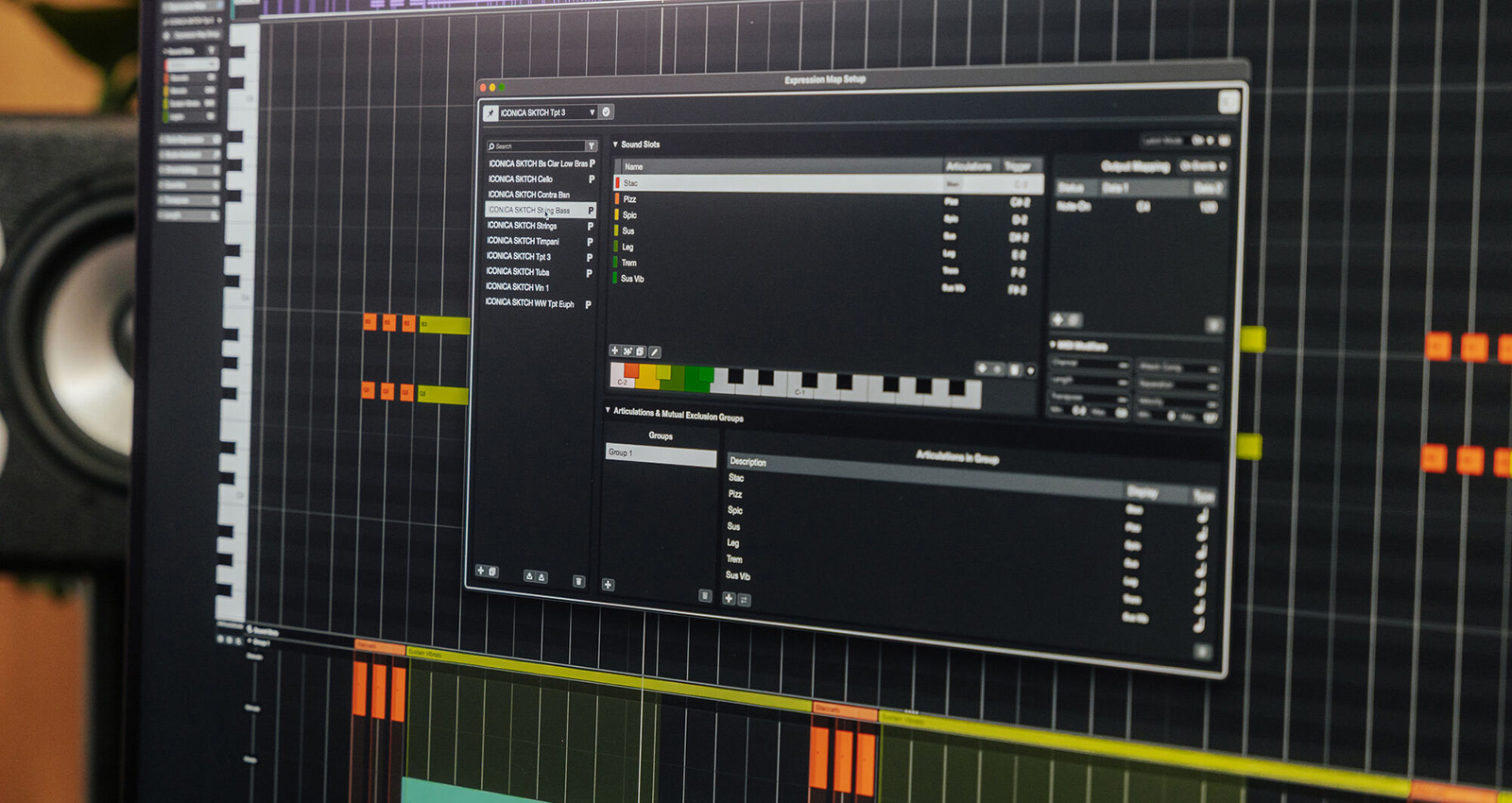Click the red color swatch of Stac slot
Screen dimensions: 1512x803
click(x=617, y=183)
